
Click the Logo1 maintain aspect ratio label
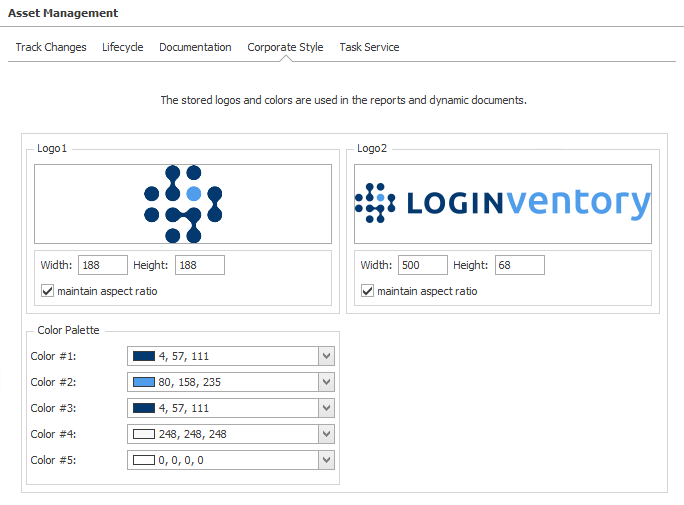pyautogui.click(x=107, y=291)
